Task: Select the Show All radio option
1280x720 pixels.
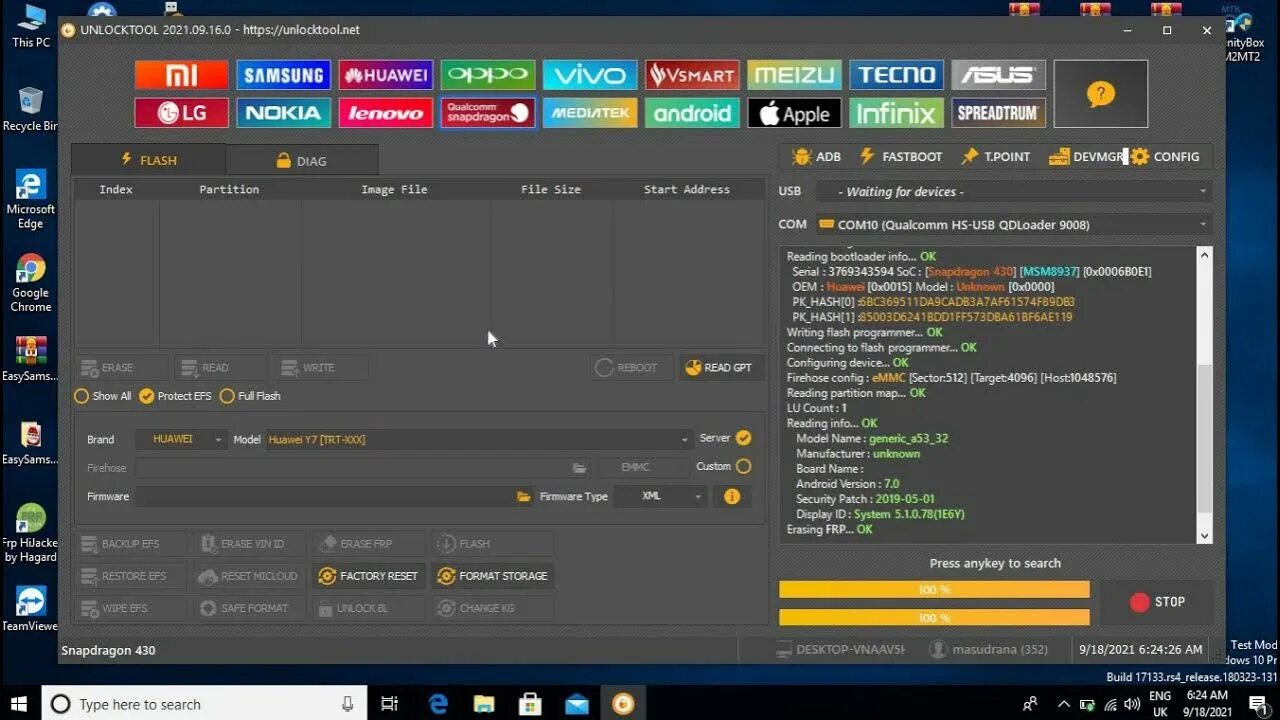Action: tap(103, 396)
